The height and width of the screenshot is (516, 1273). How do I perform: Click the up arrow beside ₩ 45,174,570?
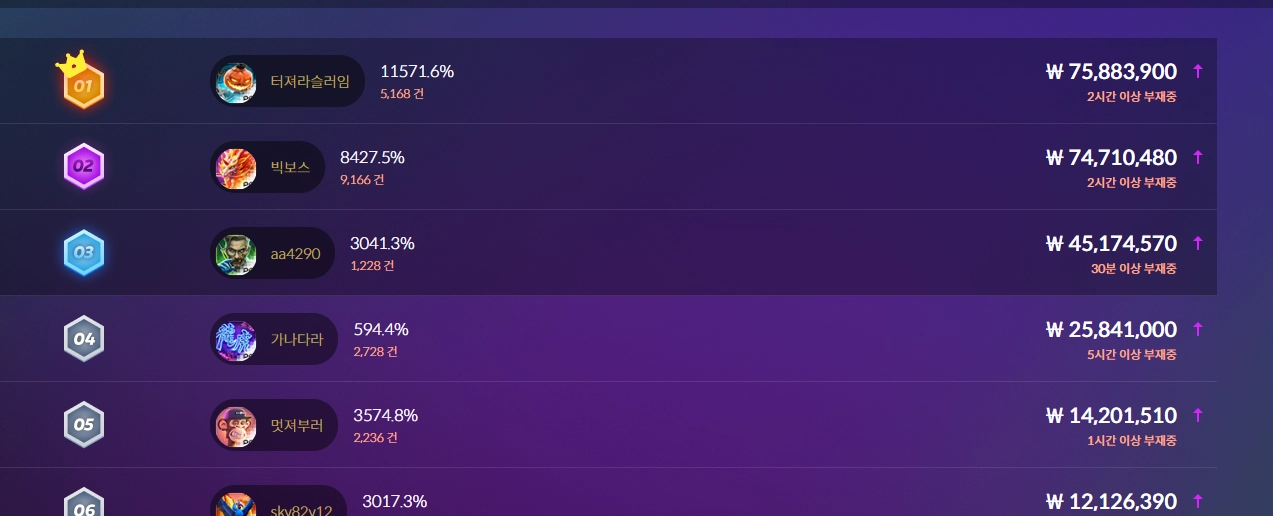(x=1198, y=243)
